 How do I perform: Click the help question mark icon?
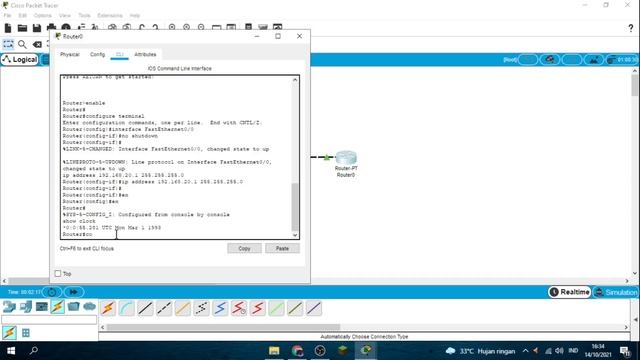click(x=631, y=28)
